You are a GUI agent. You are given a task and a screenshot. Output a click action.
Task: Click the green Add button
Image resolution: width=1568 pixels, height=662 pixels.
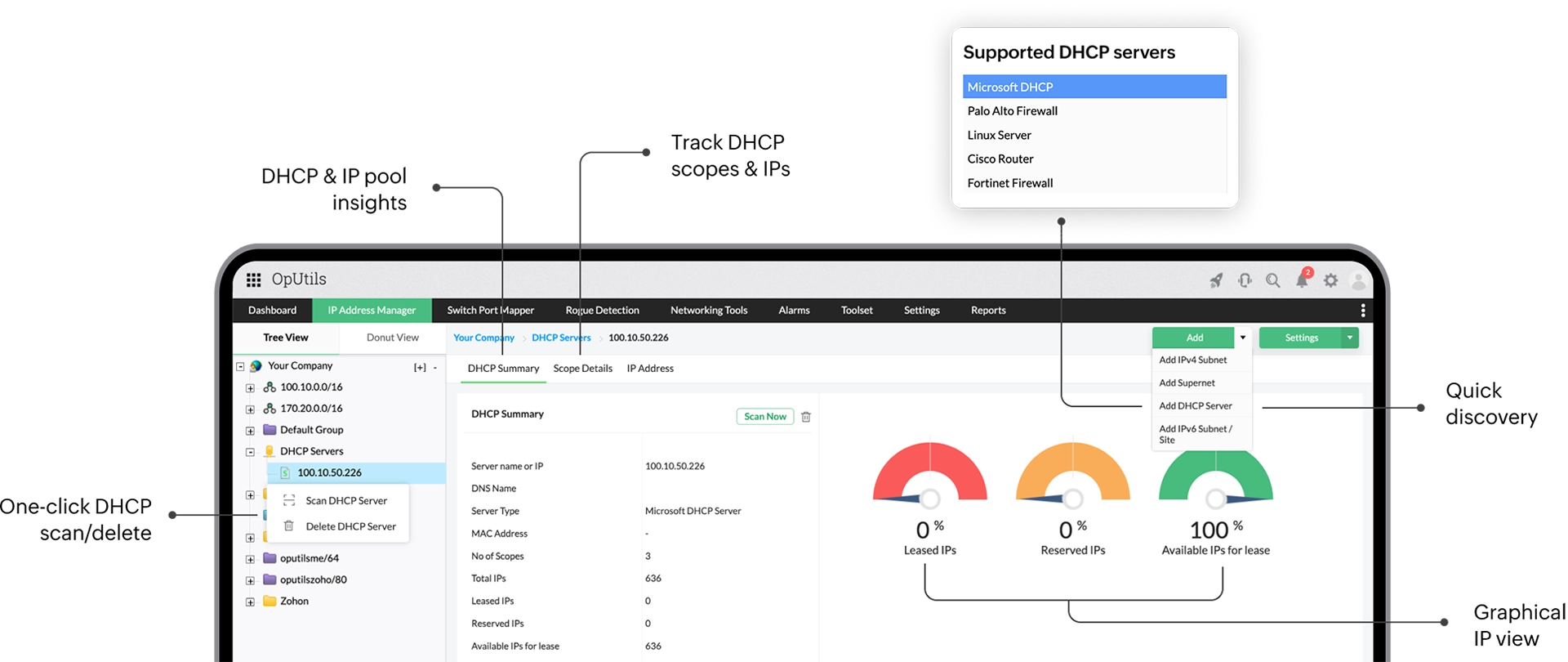coord(1194,338)
